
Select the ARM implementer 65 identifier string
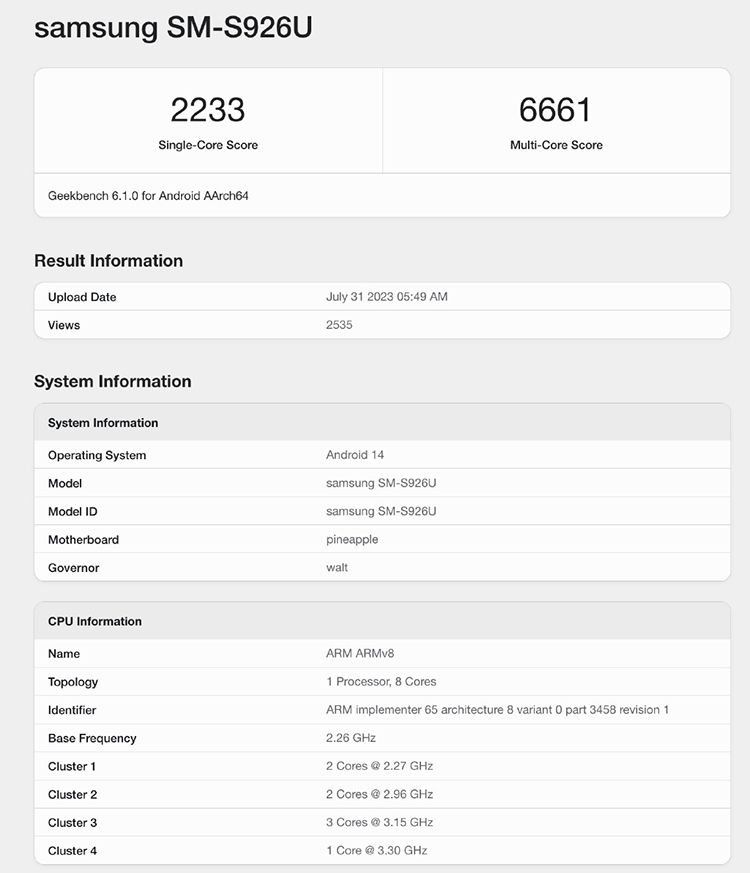497,710
